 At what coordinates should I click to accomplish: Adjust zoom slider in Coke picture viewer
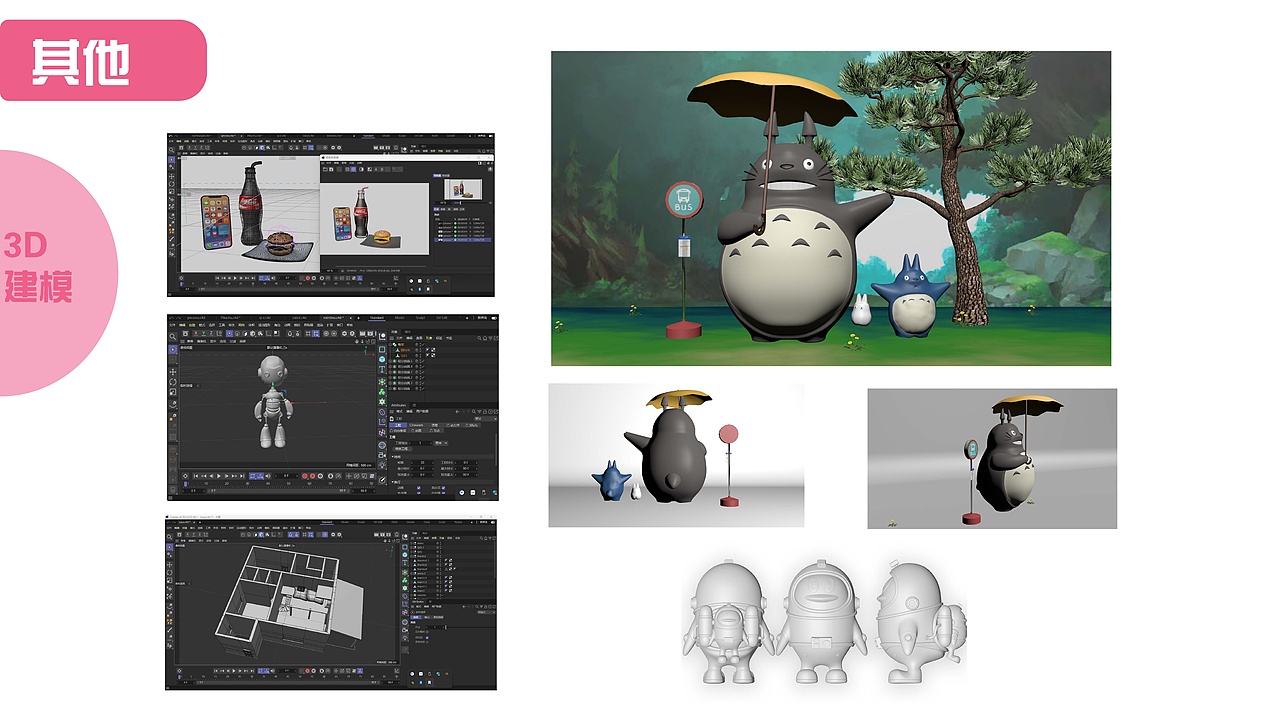coord(470,203)
